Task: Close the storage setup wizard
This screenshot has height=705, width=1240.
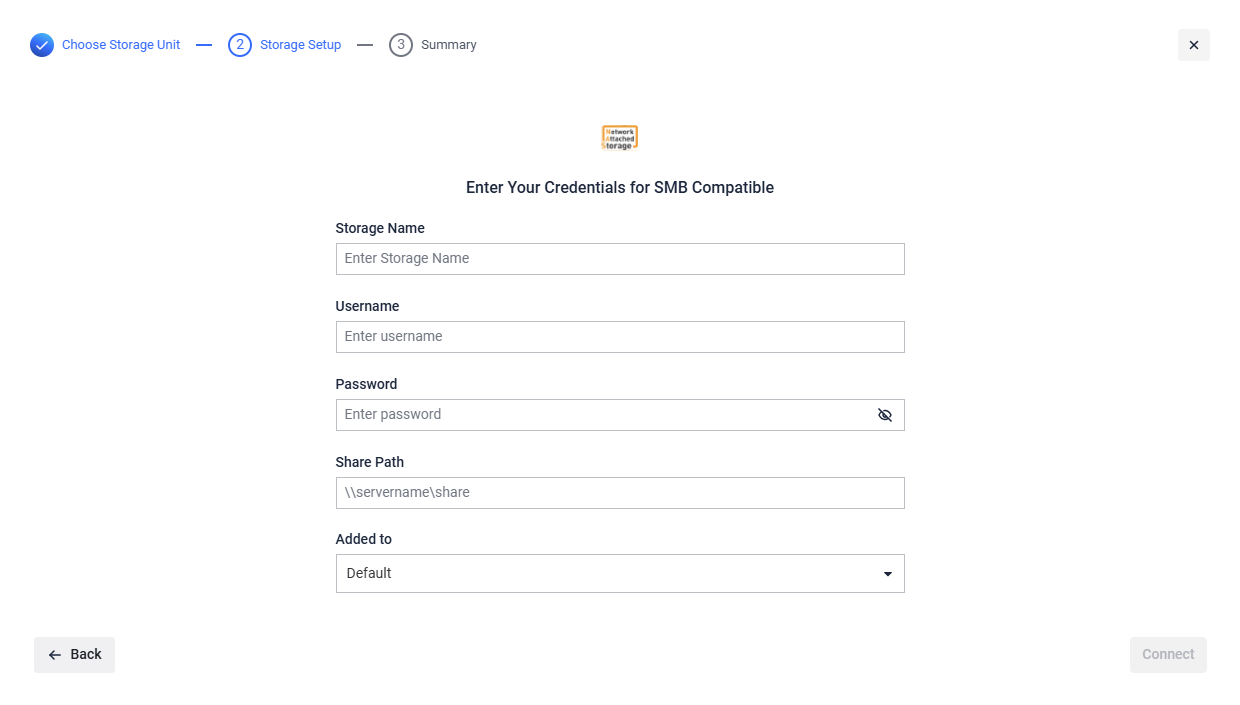Action: click(1194, 45)
